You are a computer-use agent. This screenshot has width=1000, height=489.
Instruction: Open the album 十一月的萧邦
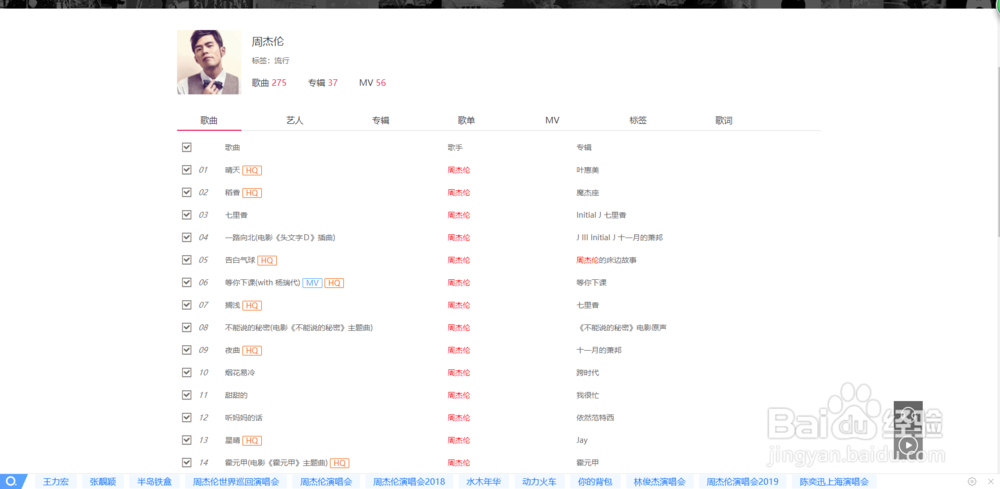click(599, 350)
